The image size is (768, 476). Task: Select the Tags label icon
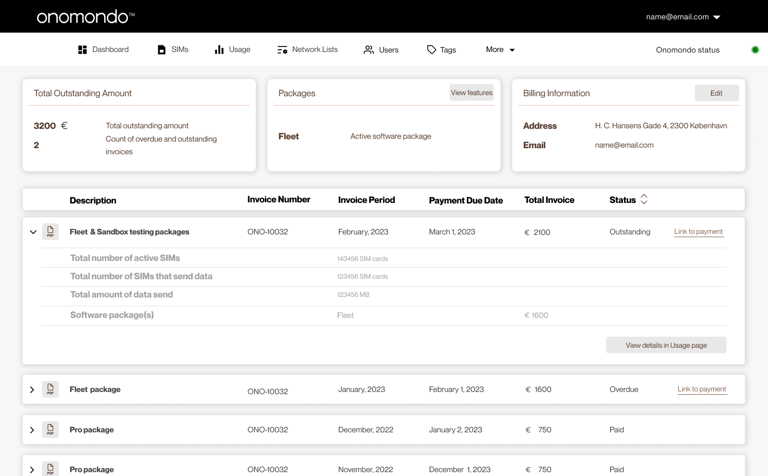431,49
